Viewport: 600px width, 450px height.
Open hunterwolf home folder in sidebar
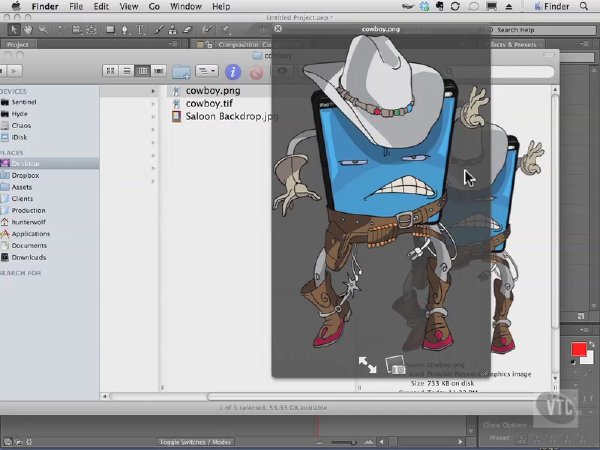click(x=28, y=222)
